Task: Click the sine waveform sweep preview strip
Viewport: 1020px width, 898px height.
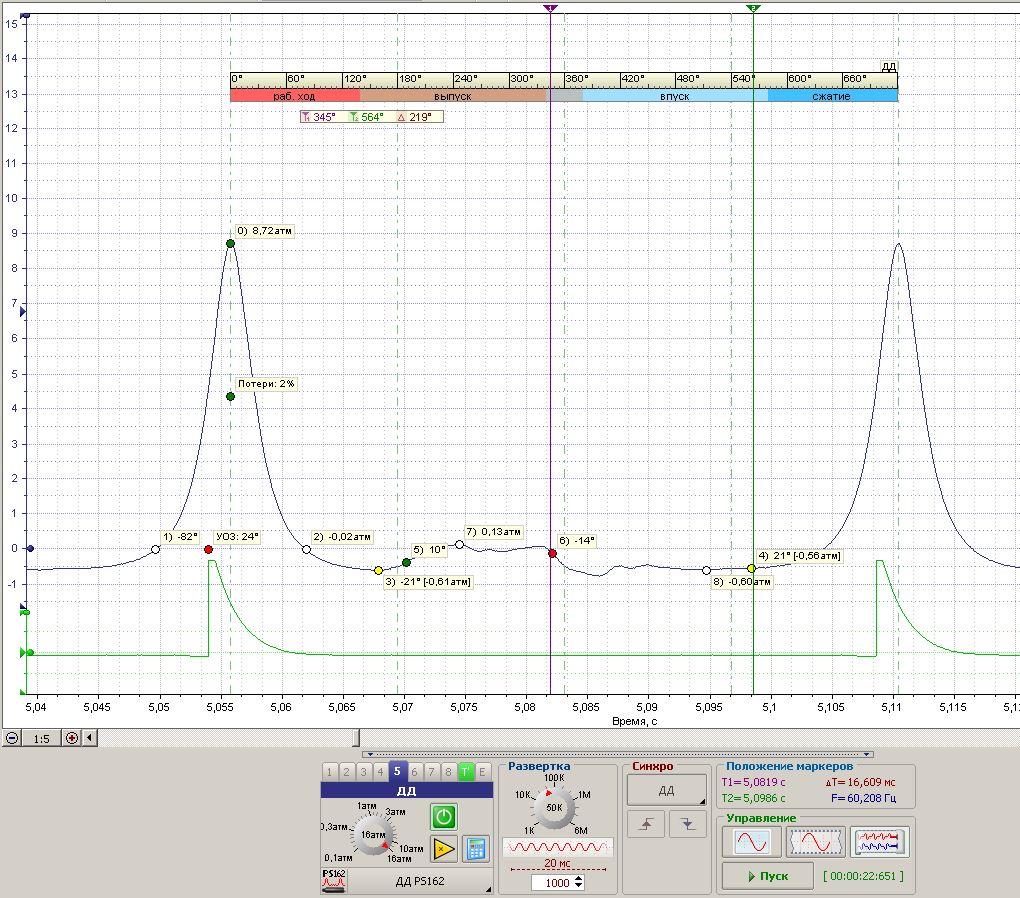Action: tap(558, 847)
